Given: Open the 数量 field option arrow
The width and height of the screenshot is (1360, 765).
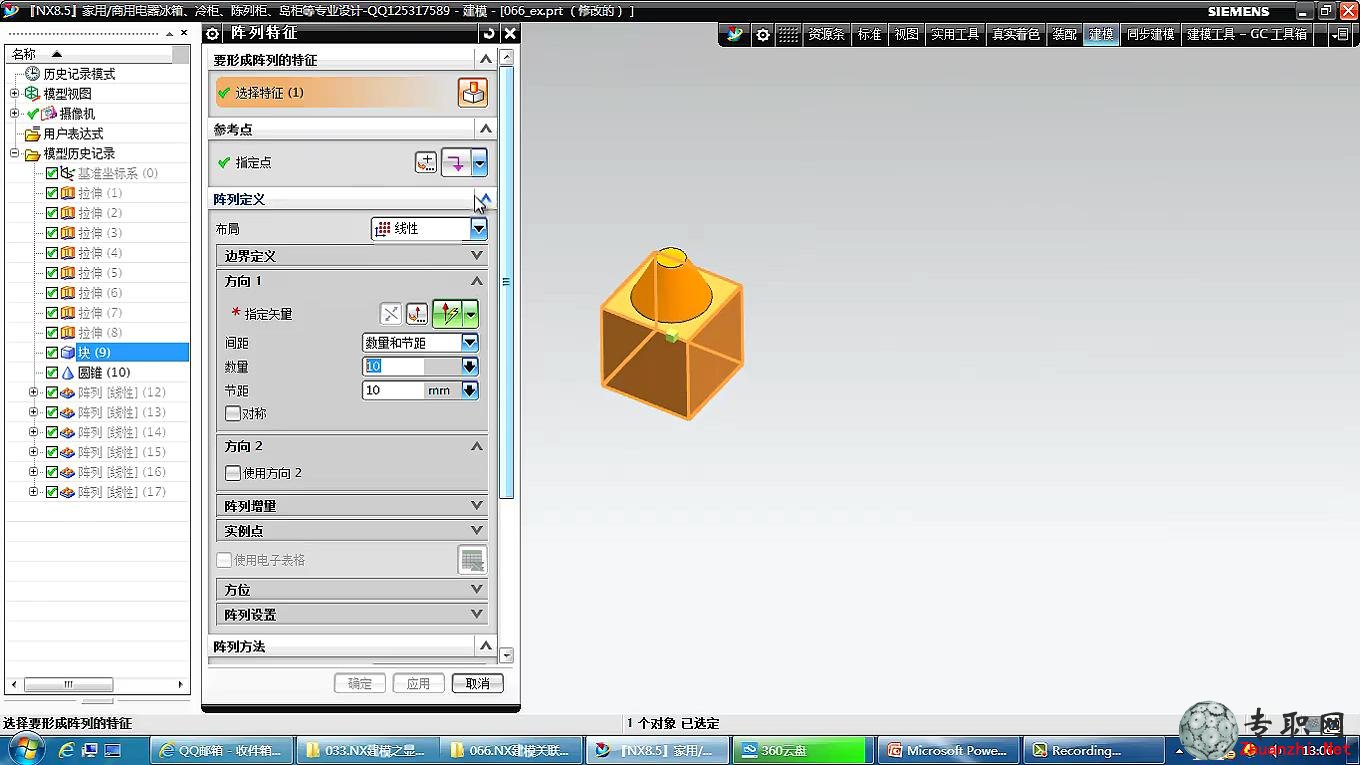Looking at the screenshot, I should [470, 366].
